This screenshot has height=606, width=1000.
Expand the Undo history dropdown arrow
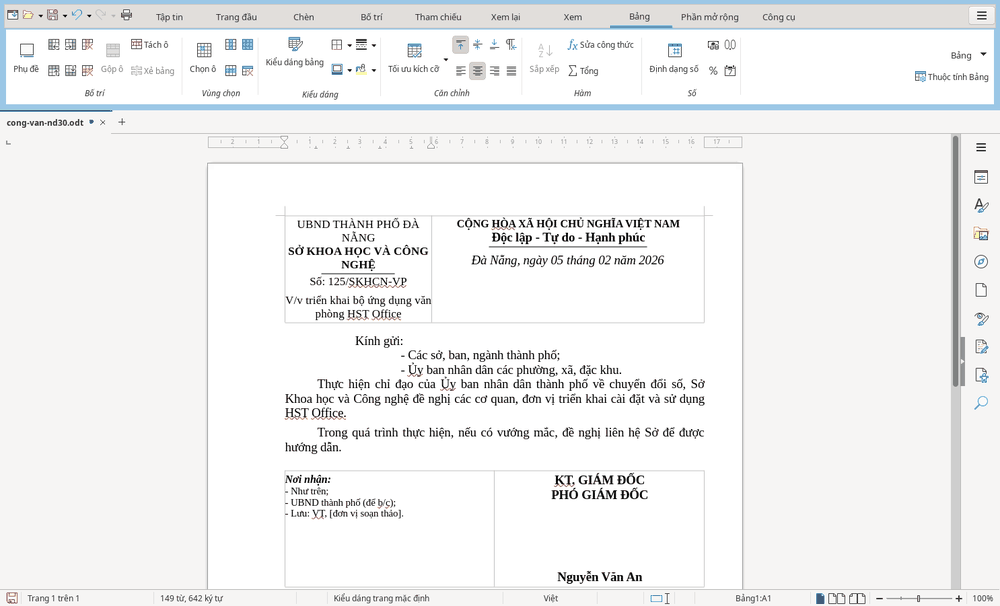[89, 15]
